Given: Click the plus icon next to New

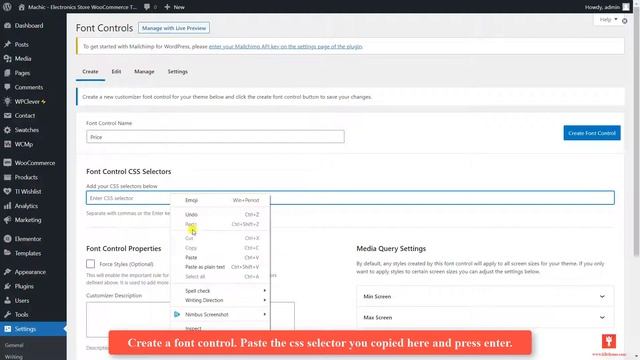Looking at the screenshot, I should pyautogui.click(x=167, y=7).
